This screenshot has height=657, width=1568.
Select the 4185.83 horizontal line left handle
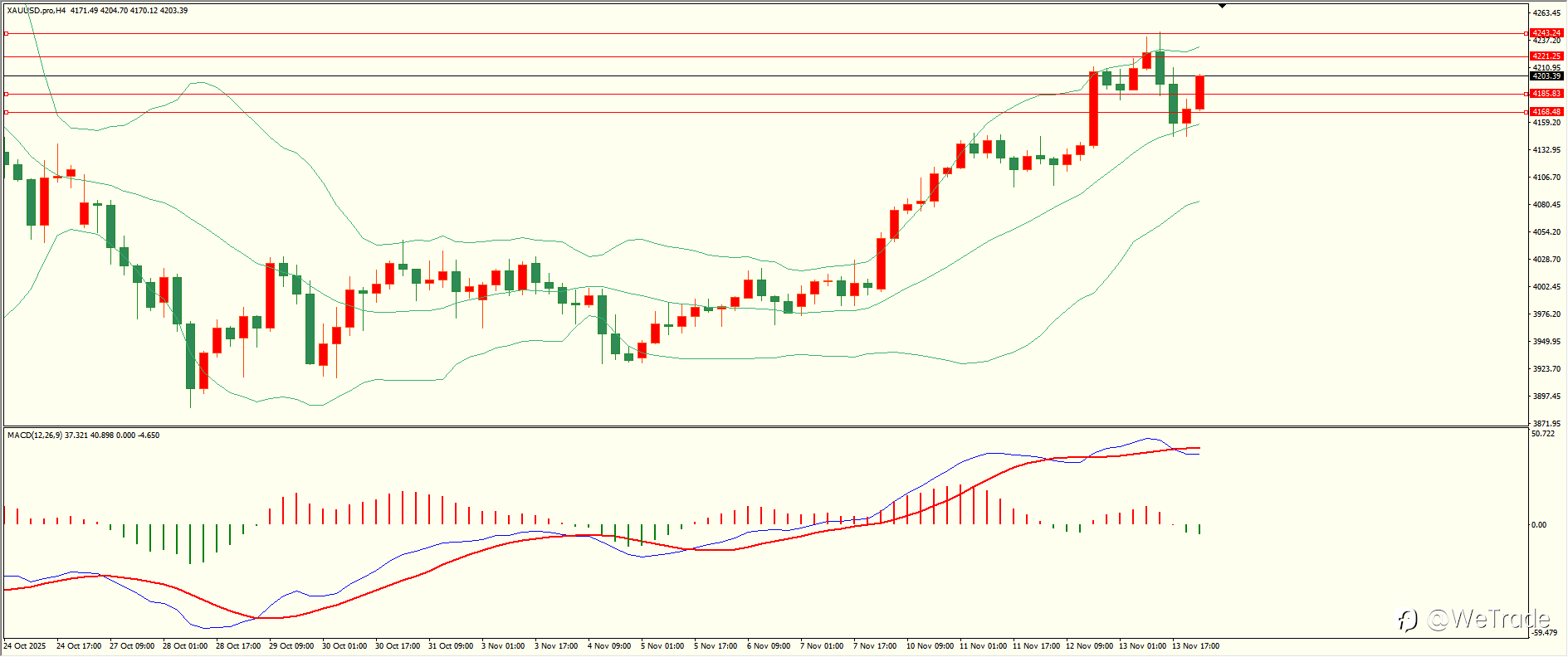click(x=7, y=94)
